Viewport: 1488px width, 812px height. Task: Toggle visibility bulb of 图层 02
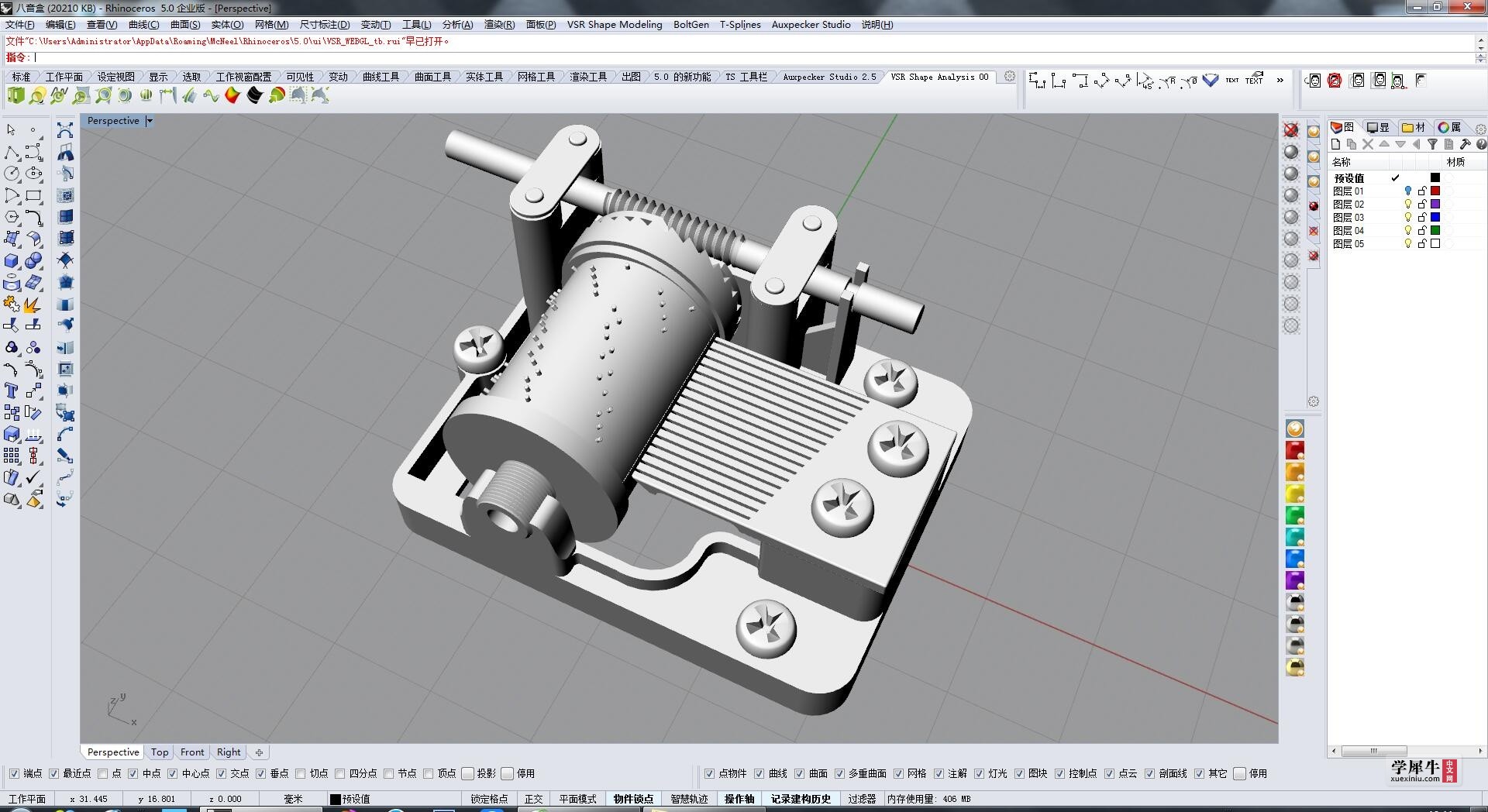pyautogui.click(x=1408, y=204)
